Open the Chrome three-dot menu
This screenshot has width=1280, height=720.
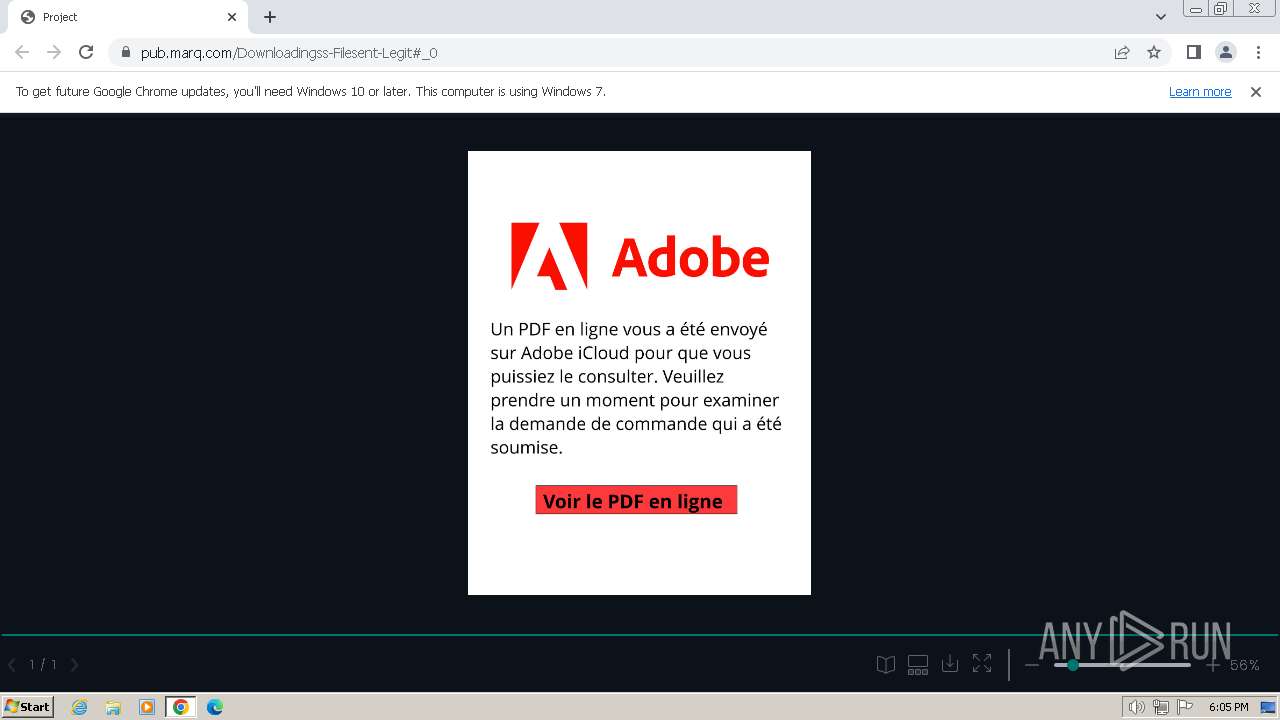coord(1259,52)
